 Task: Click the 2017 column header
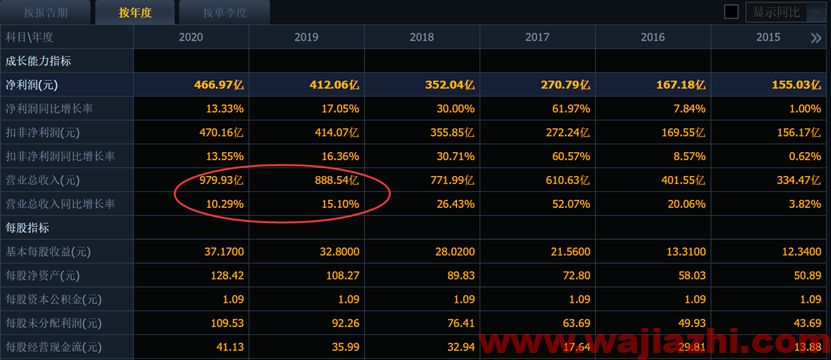click(x=537, y=37)
